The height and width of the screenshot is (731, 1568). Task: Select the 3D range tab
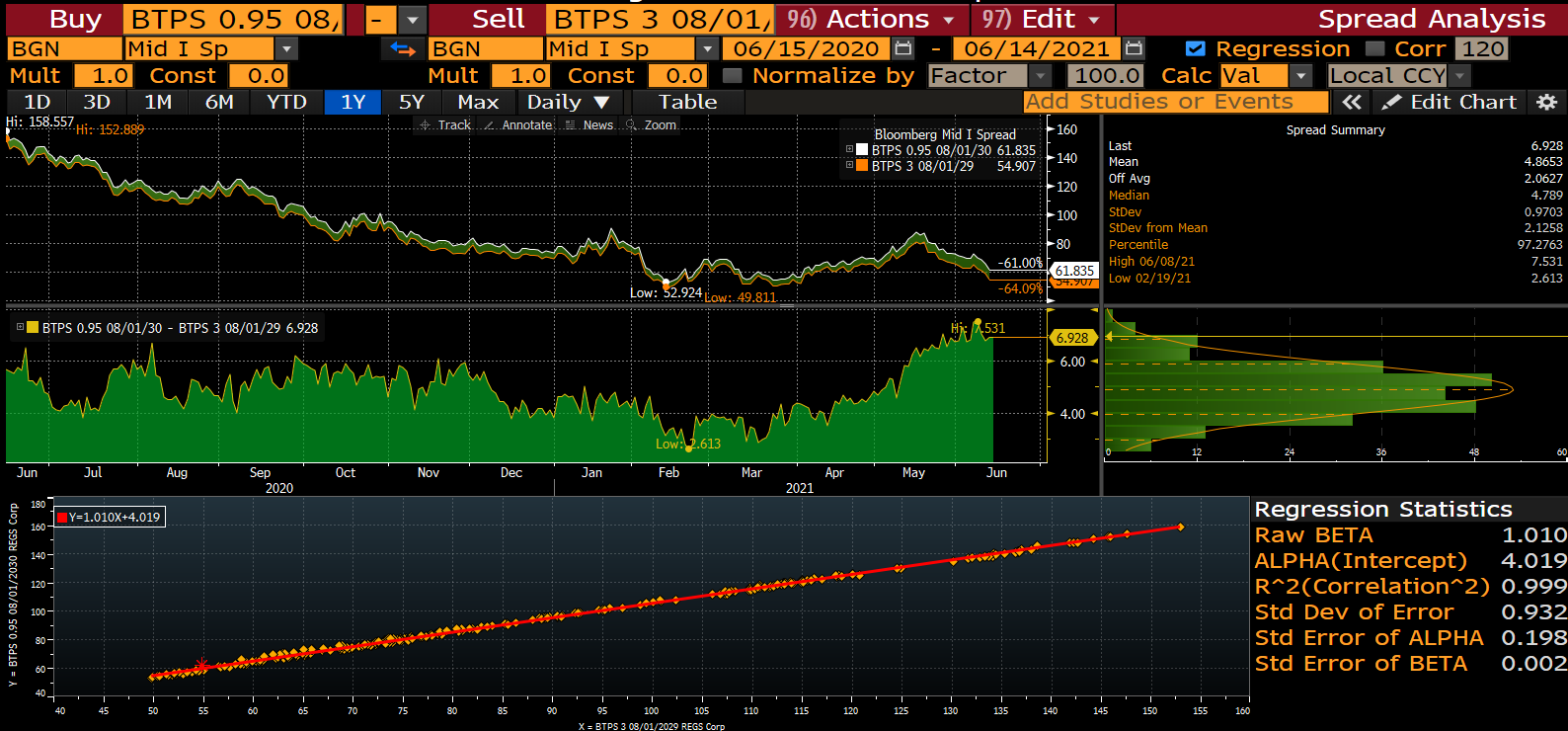point(97,102)
